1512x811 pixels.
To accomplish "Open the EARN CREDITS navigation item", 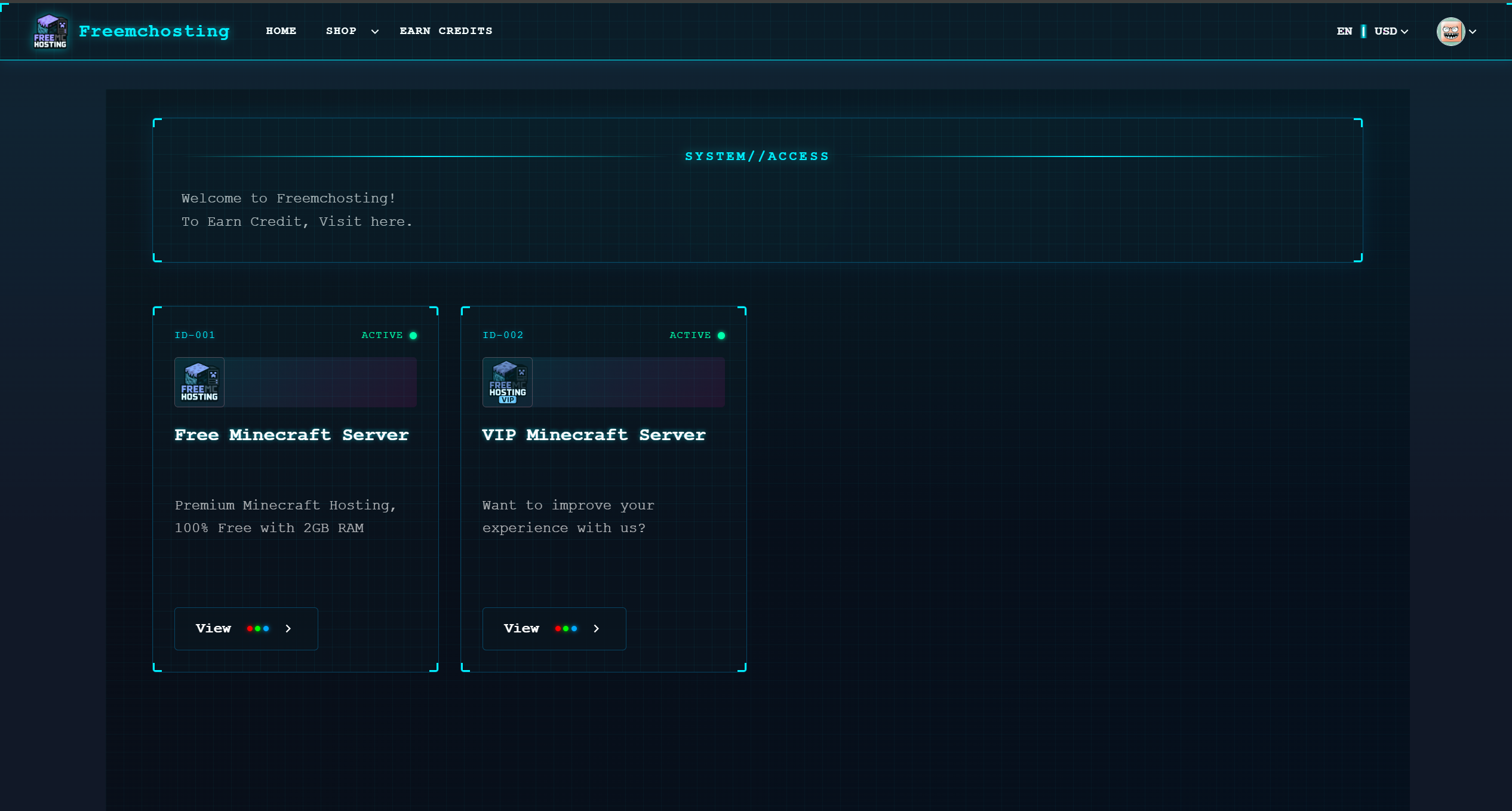I will point(446,31).
